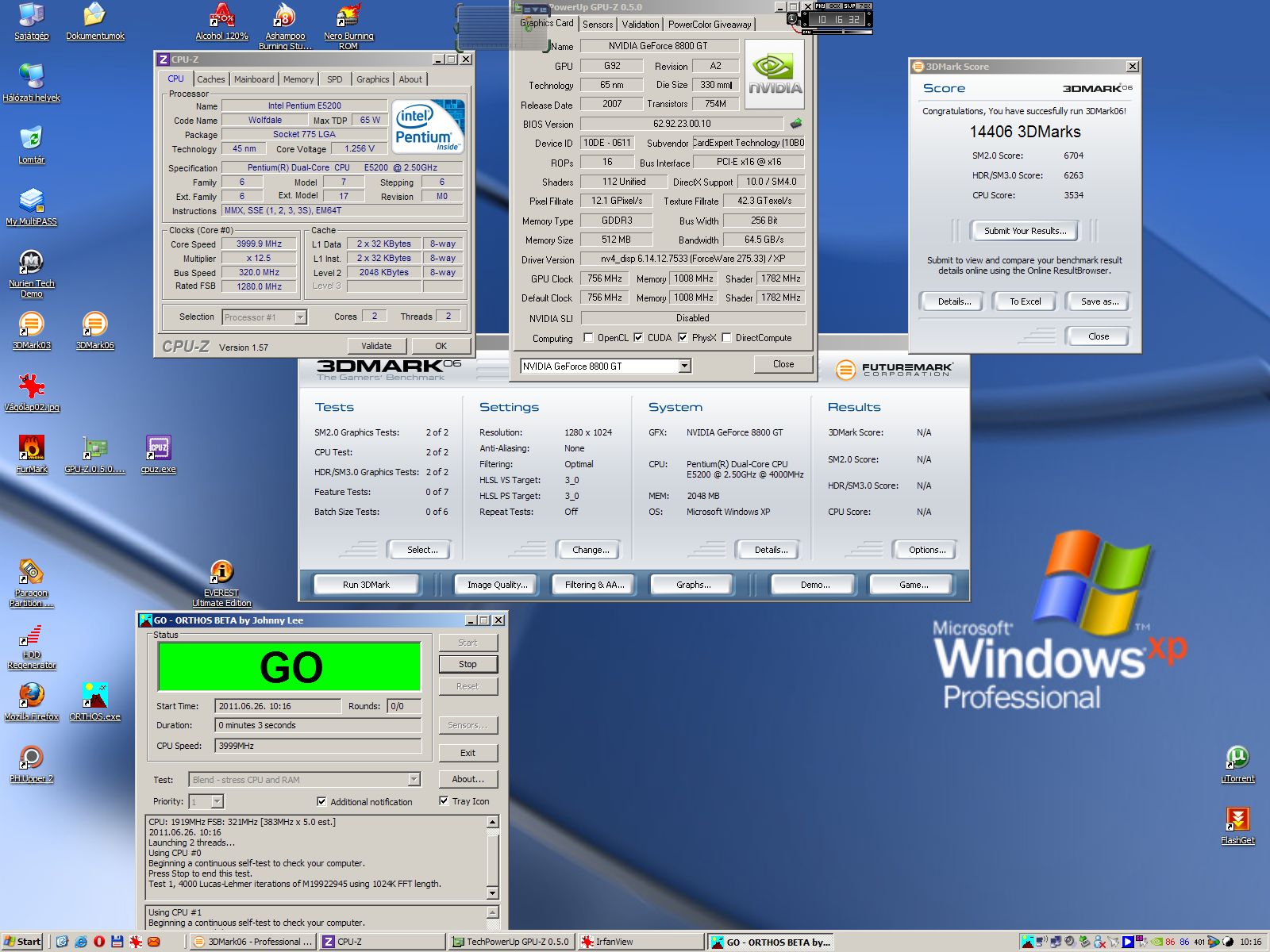
Task: Click the NVIDIA logo in GPU-Z
Action: [x=775, y=75]
